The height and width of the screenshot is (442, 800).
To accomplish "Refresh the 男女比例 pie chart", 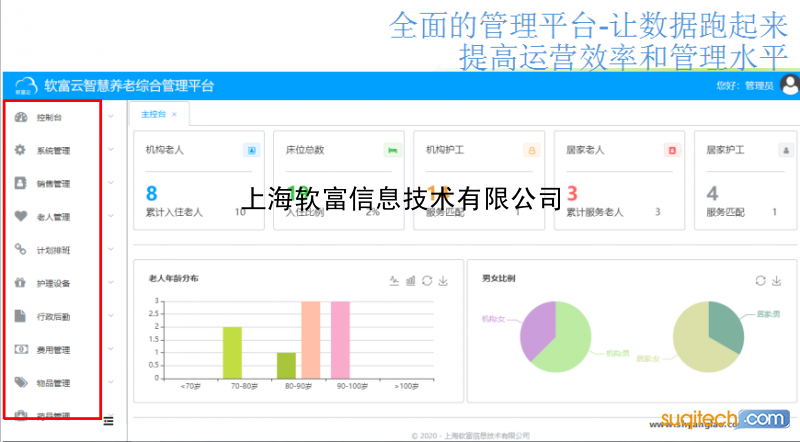I will 760,281.
